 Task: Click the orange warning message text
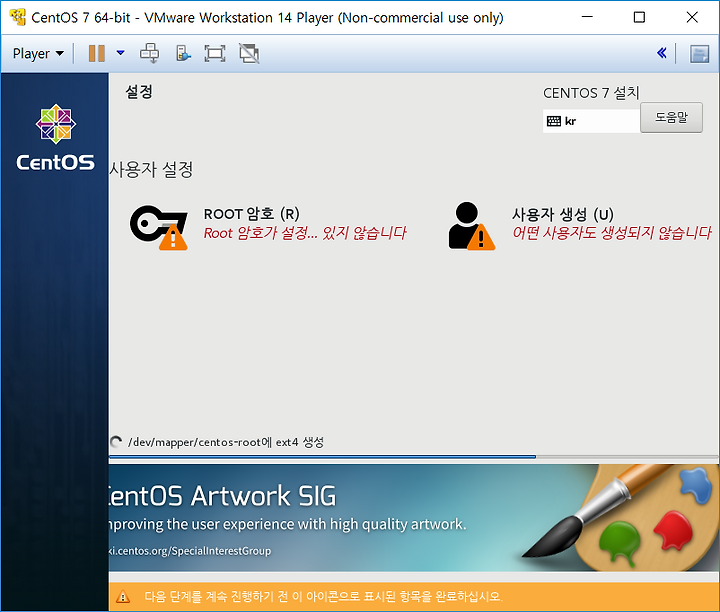(323, 596)
